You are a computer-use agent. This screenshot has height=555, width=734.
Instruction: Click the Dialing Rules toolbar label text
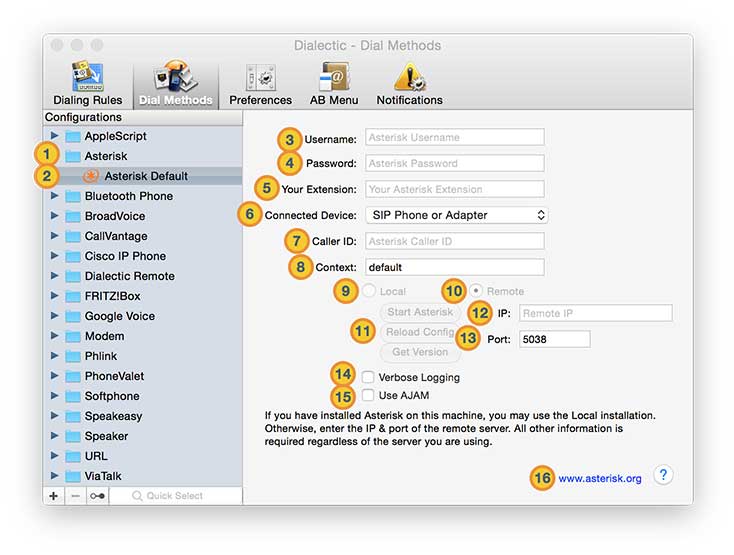[88, 100]
